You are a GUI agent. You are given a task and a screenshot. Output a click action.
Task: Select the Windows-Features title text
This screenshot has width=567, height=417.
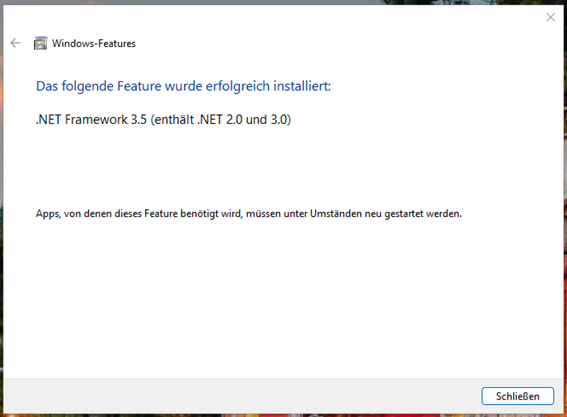(94, 43)
